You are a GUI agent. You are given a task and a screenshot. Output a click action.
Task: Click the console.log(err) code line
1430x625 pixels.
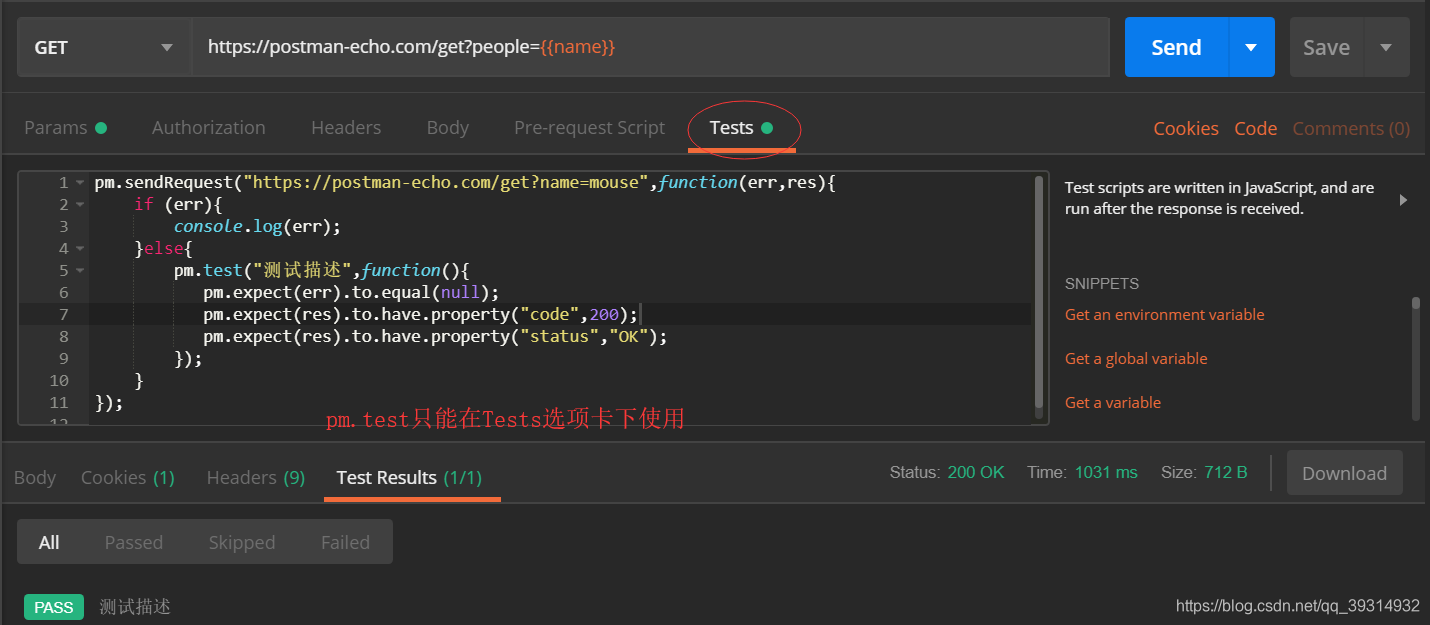coord(257,226)
